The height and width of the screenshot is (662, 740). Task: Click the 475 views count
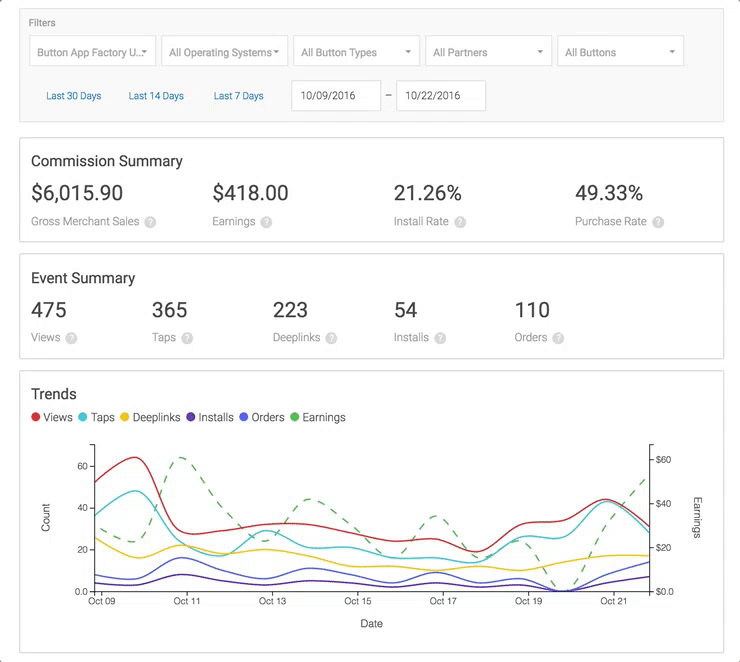click(x=49, y=310)
